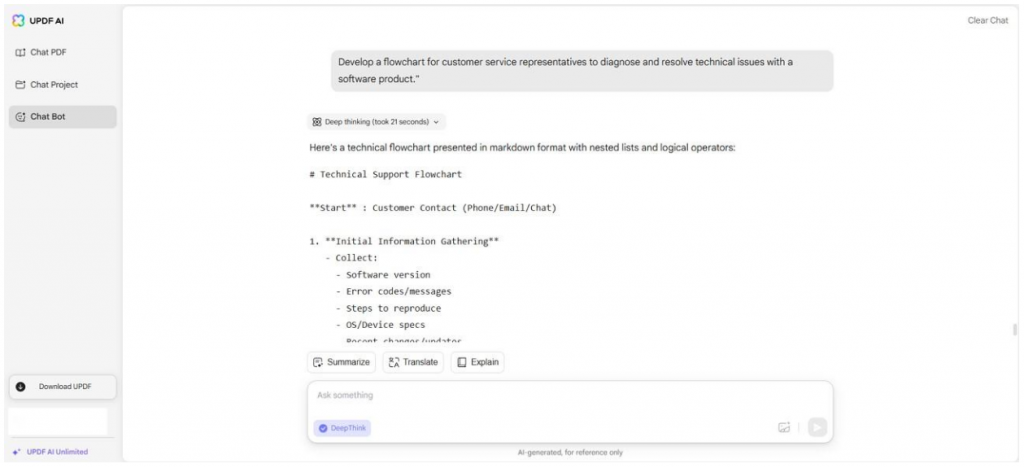This screenshot has height=468, width=1024.
Task: Click the UPDF AI logo icon
Action: (x=18, y=21)
